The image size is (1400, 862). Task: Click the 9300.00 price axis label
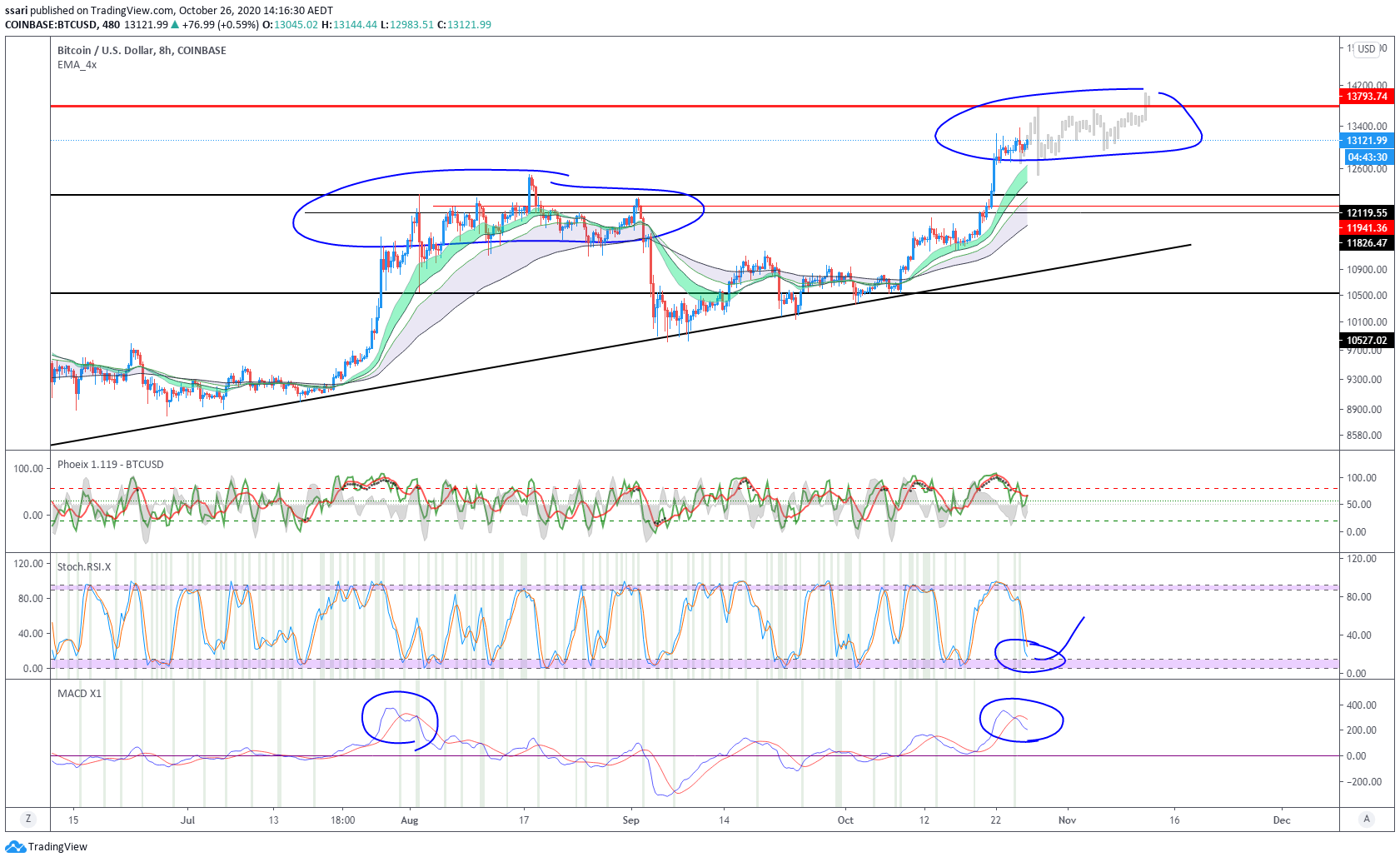1364,380
